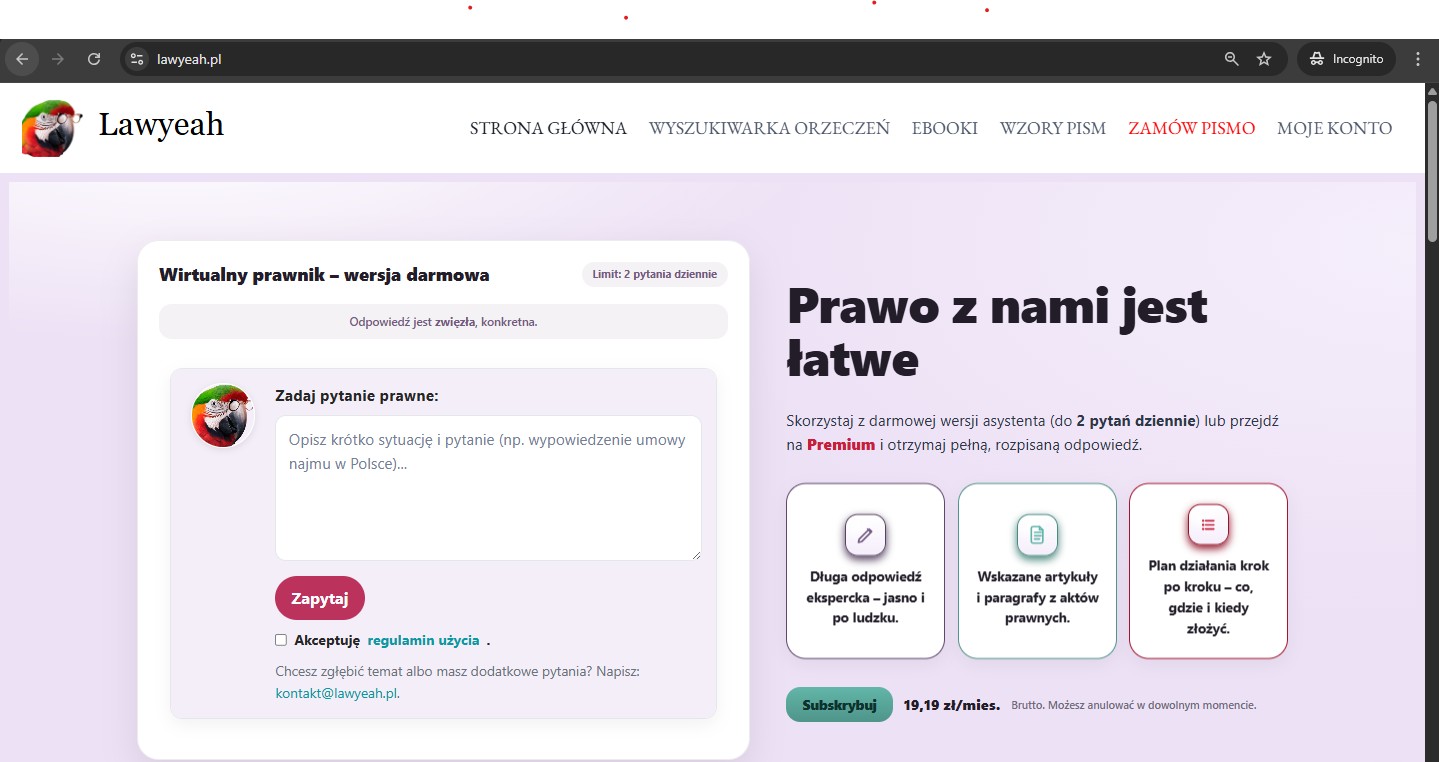The height and width of the screenshot is (762, 1439).
Task: Go to Zamów Pismo in navigation
Action: 1191,128
